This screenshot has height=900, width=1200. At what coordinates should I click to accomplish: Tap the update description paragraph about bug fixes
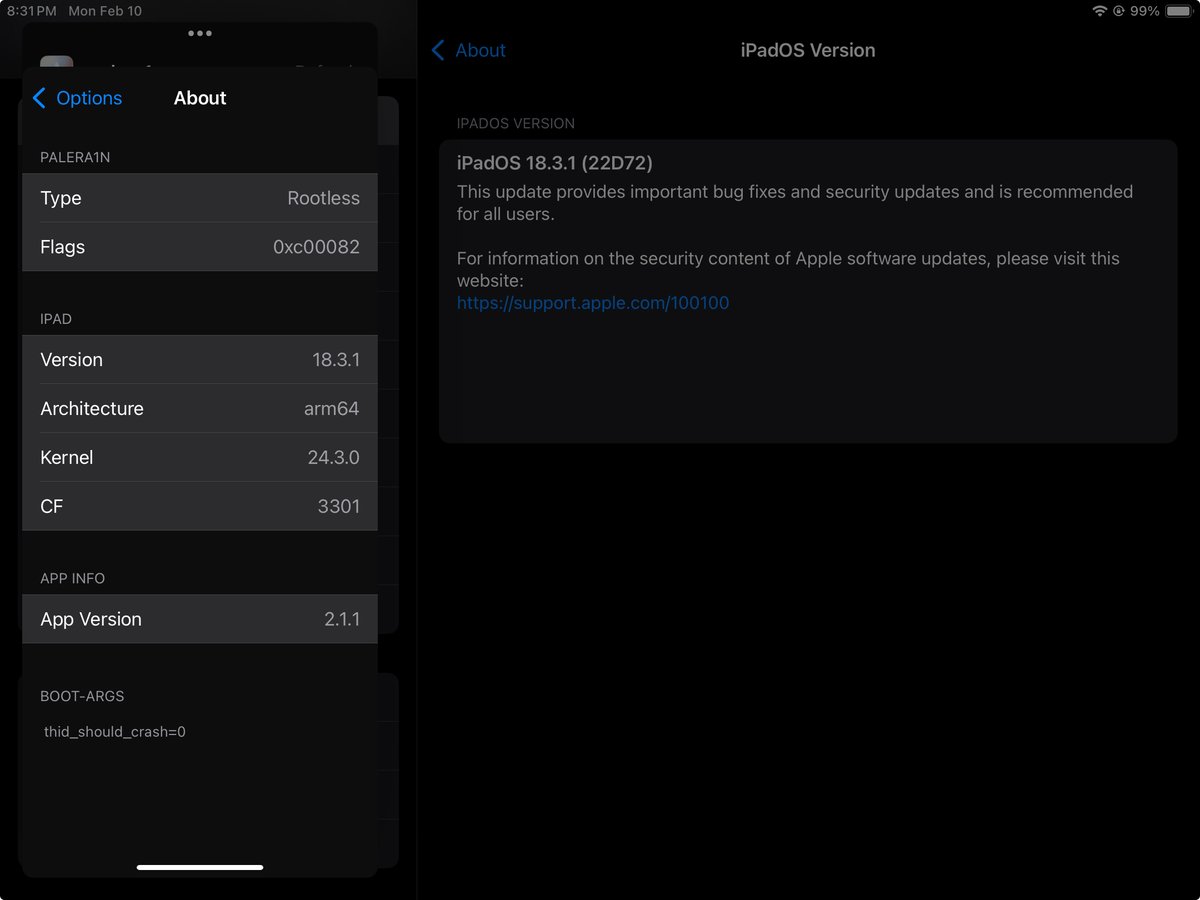pos(795,202)
